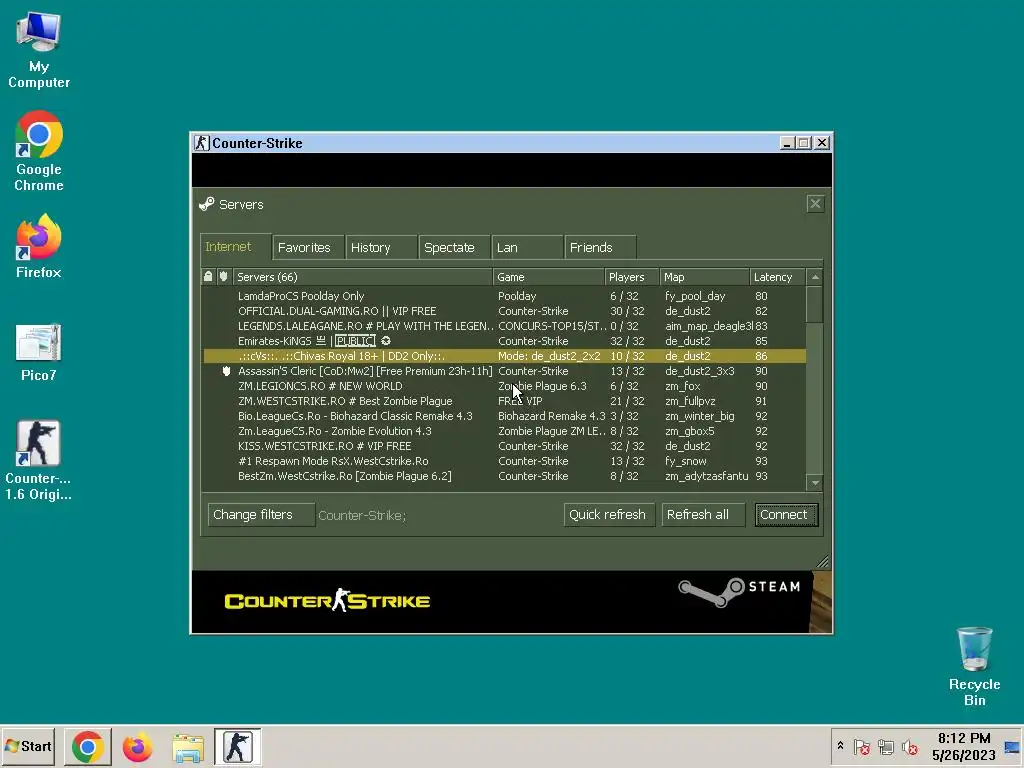Select ZM.LEGIONCS.RO # NEW WORLD server
1024x768 pixels.
pos(504,386)
